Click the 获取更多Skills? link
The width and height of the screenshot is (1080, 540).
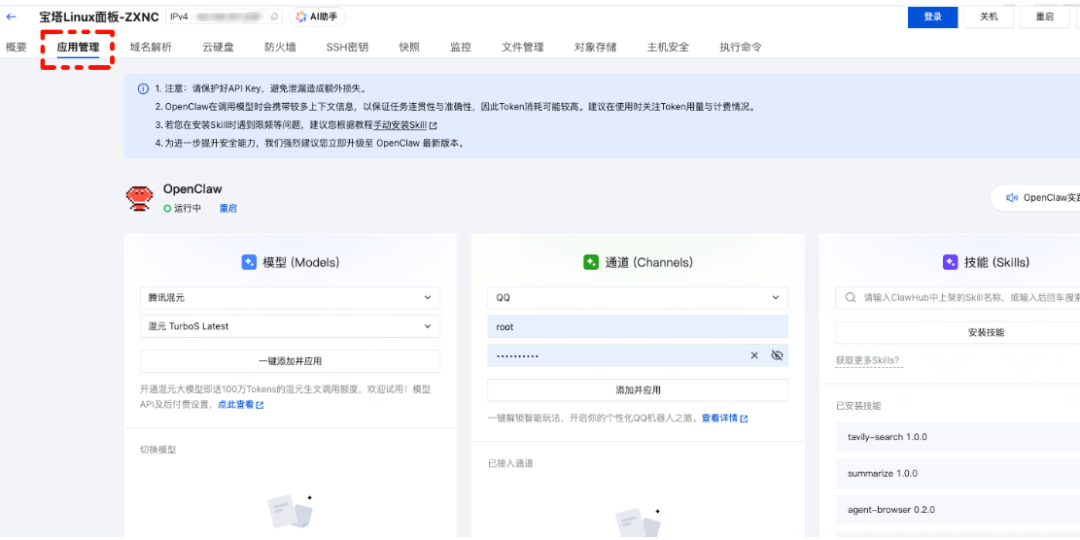tap(867, 361)
